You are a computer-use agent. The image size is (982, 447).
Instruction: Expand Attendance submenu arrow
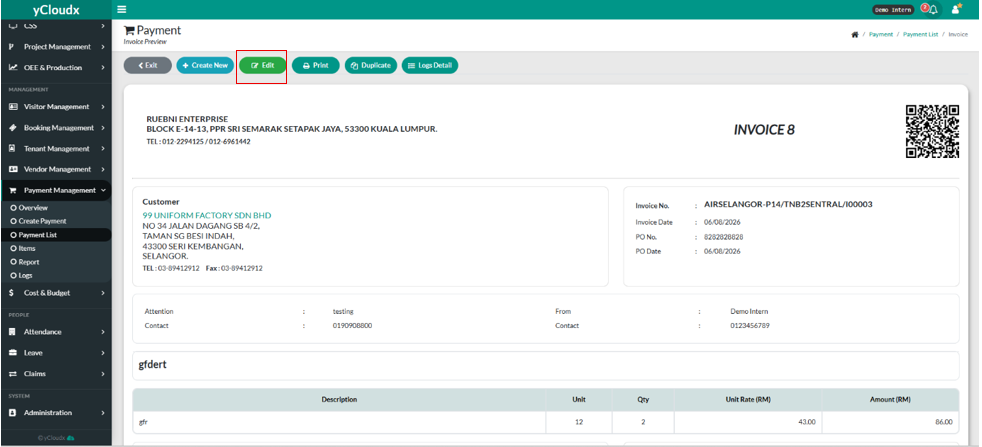tap(103, 332)
